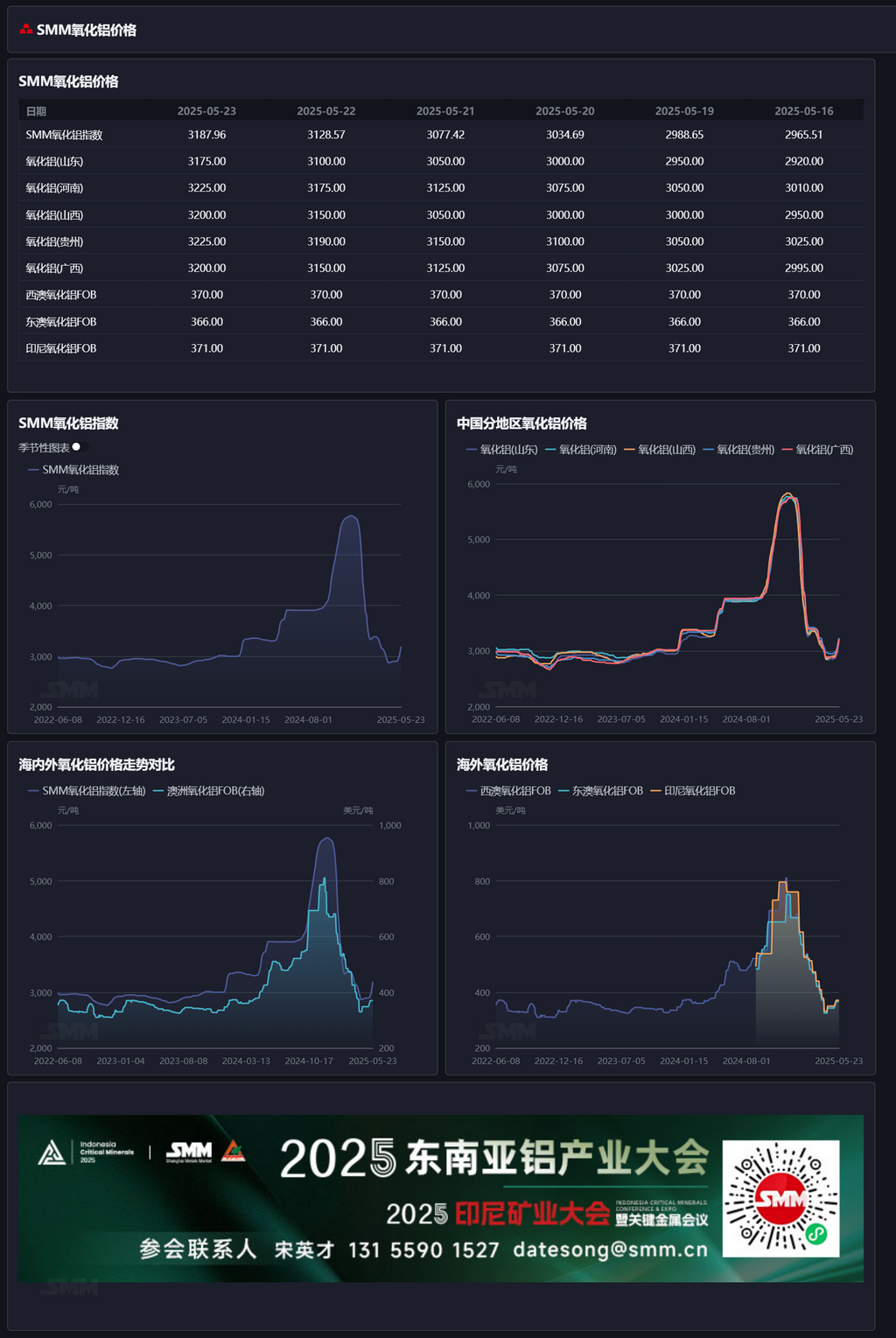This screenshot has width=896, height=1338.
Task: Toggle 氧化铝(贵州) legend in regional price chart
Action: [x=738, y=450]
